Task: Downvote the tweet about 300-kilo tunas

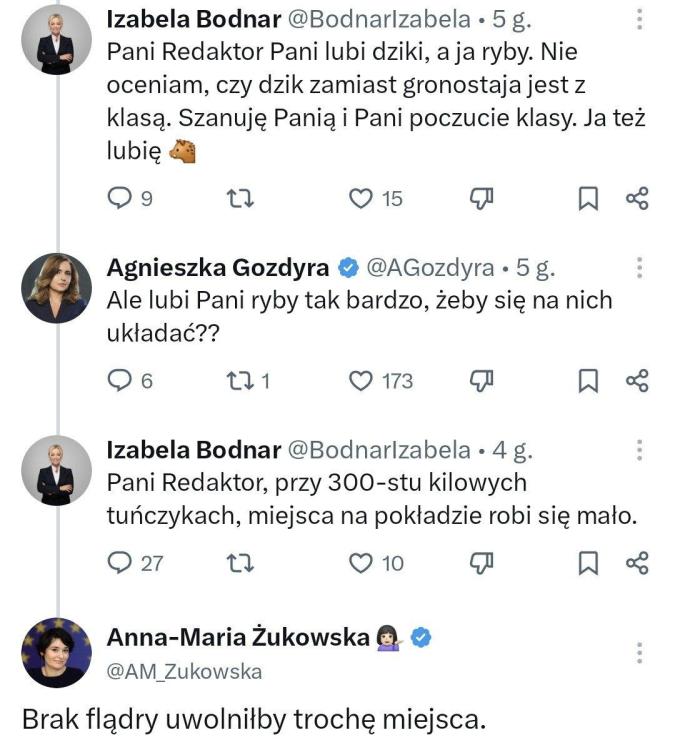Action: pos(481,563)
